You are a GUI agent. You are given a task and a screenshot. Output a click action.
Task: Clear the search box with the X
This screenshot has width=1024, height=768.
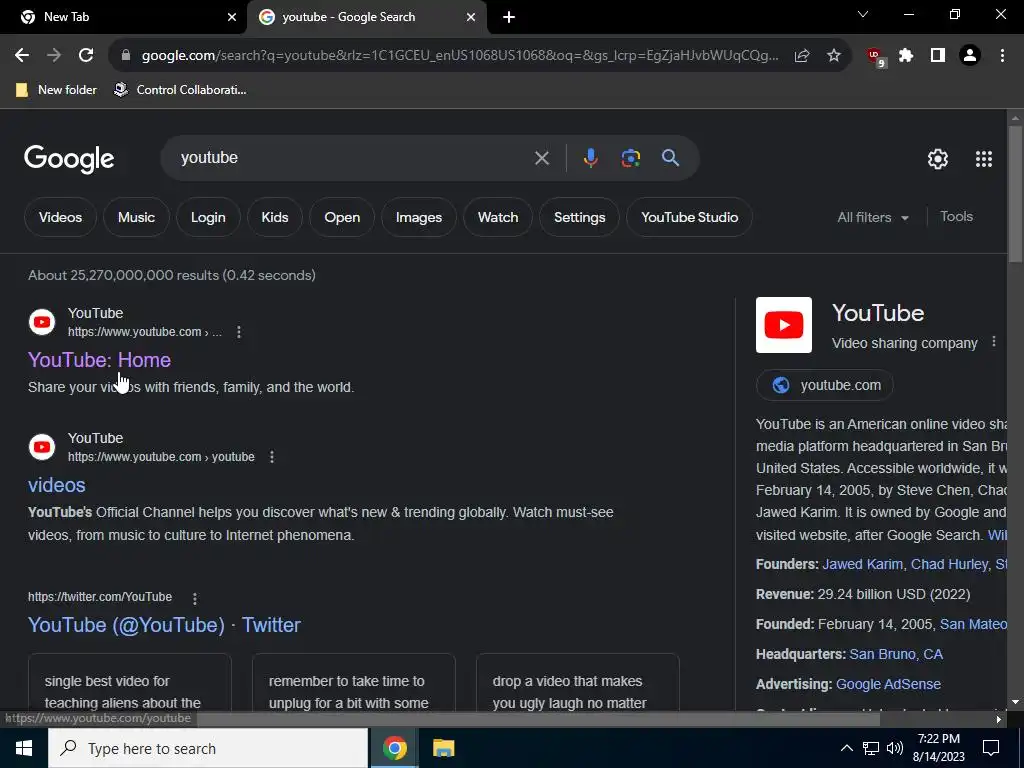pos(541,158)
